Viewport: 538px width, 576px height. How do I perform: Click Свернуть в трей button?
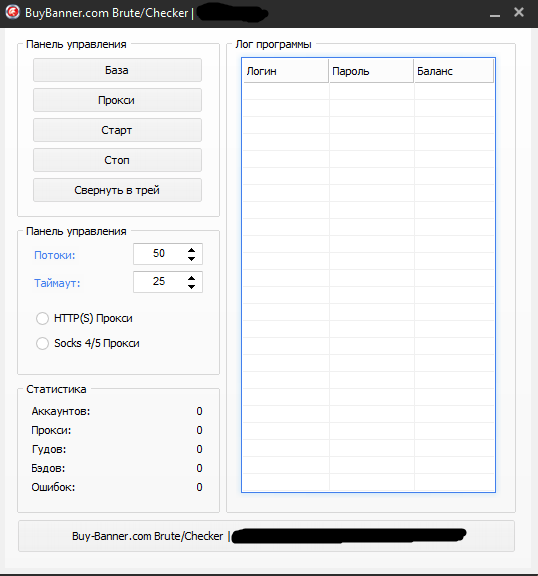[117, 190]
